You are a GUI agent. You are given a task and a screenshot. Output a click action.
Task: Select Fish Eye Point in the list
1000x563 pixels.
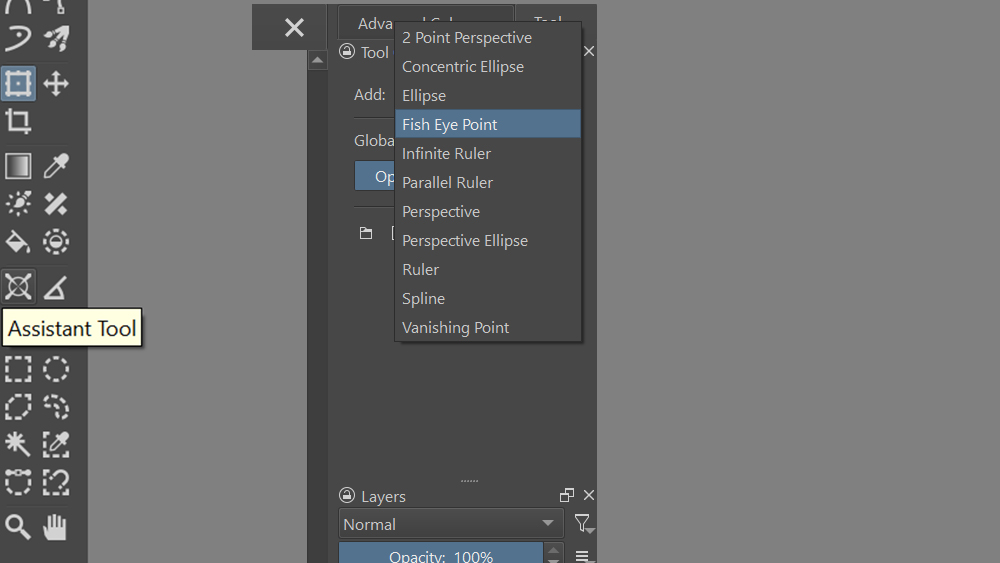(488, 124)
